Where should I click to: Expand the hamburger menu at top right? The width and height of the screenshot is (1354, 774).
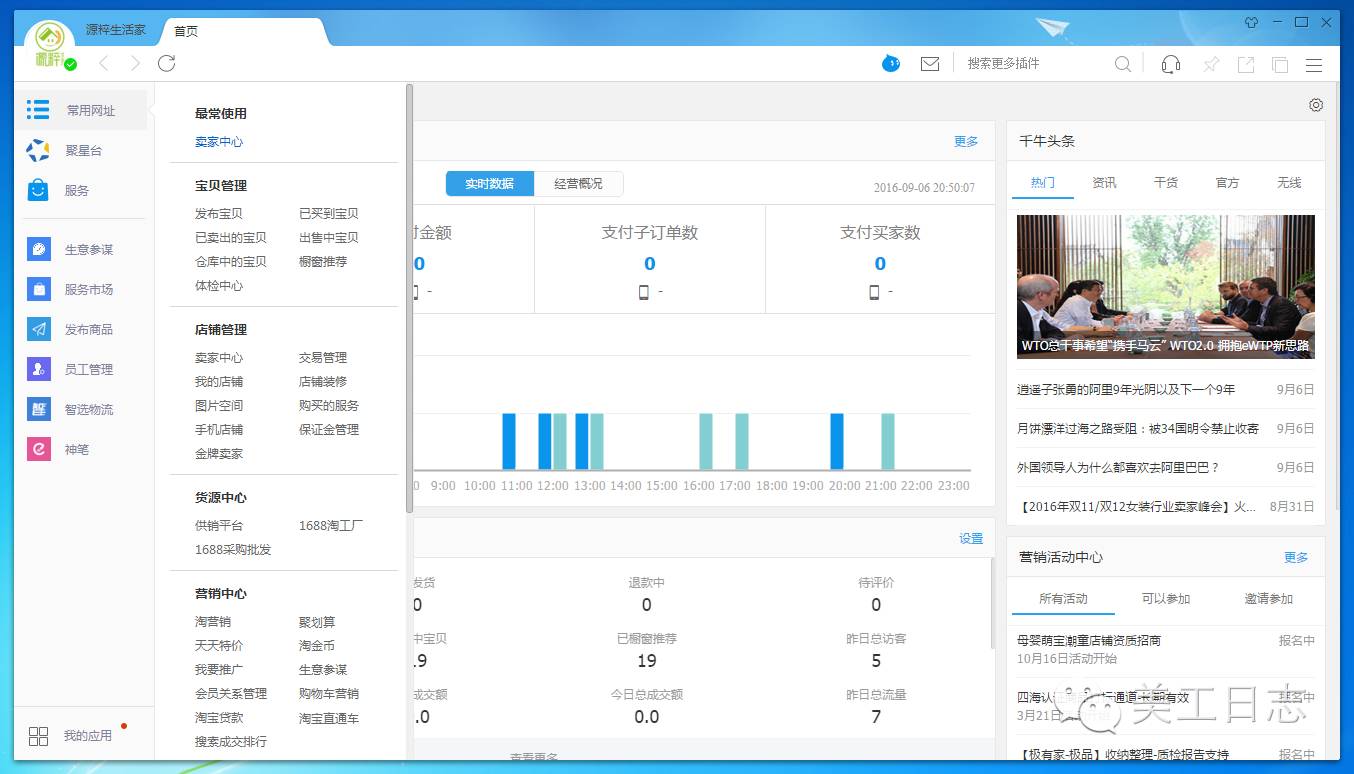point(1314,62)
